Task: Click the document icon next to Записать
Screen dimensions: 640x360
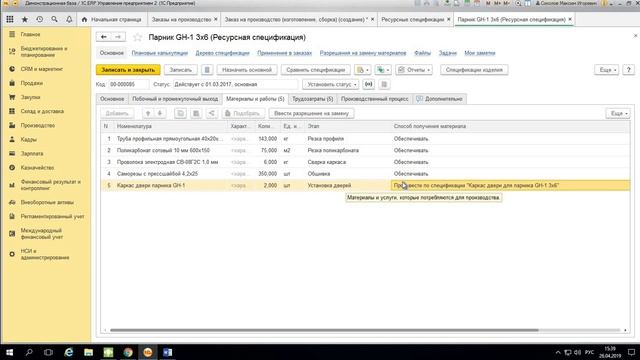Action: coord(207,70)
